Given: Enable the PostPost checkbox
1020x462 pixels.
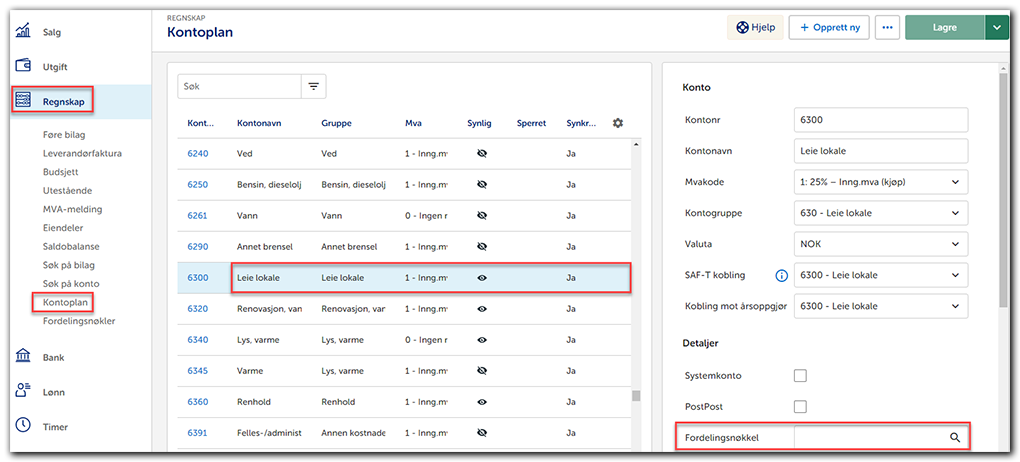Looking at the screenshot, I should [800, 407].
